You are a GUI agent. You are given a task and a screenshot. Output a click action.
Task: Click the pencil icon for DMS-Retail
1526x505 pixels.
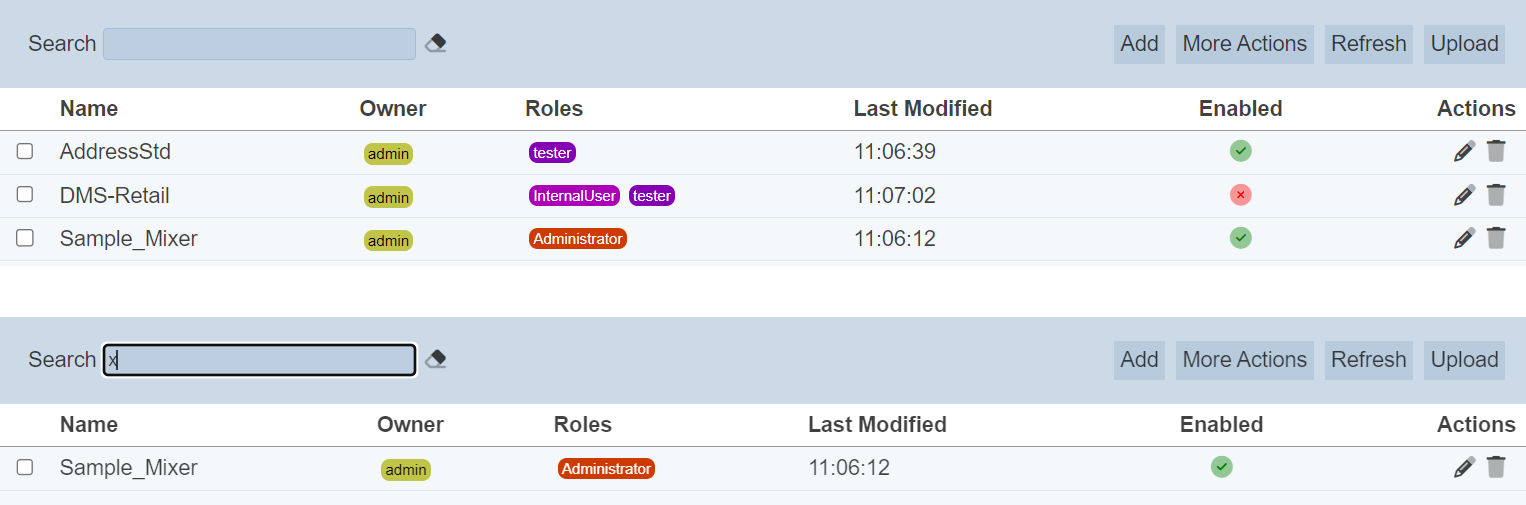(x=1464, y=195)
